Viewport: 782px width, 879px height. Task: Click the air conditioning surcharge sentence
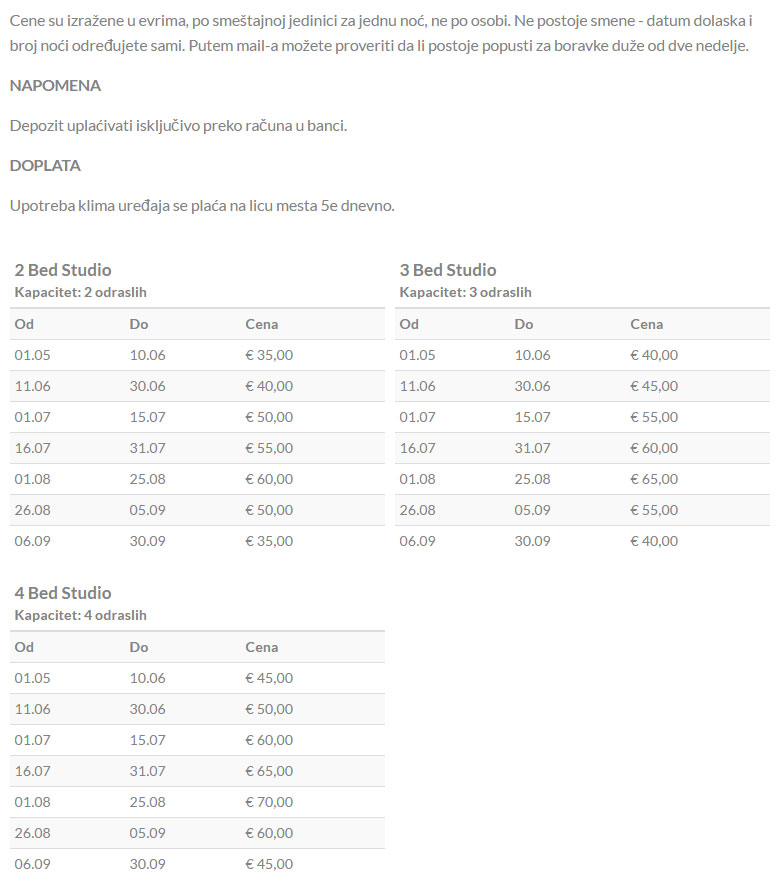(202, 206)
